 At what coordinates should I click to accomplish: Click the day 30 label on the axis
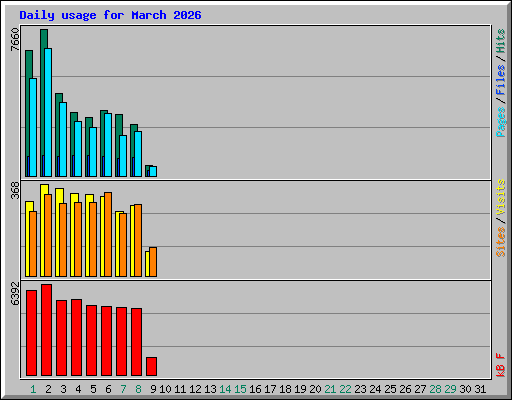[x=465, y=389]
